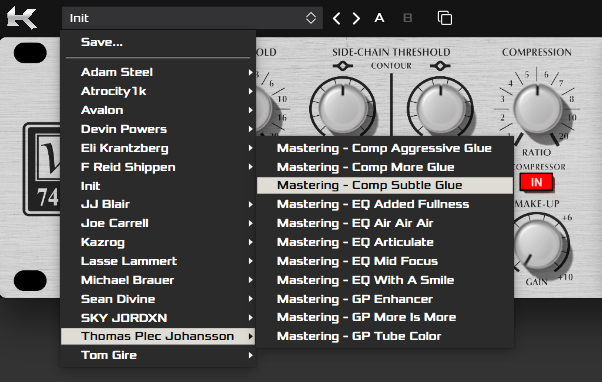
Task: Load Mastering - EQ With A Smile preset
Action: (385, 280)
